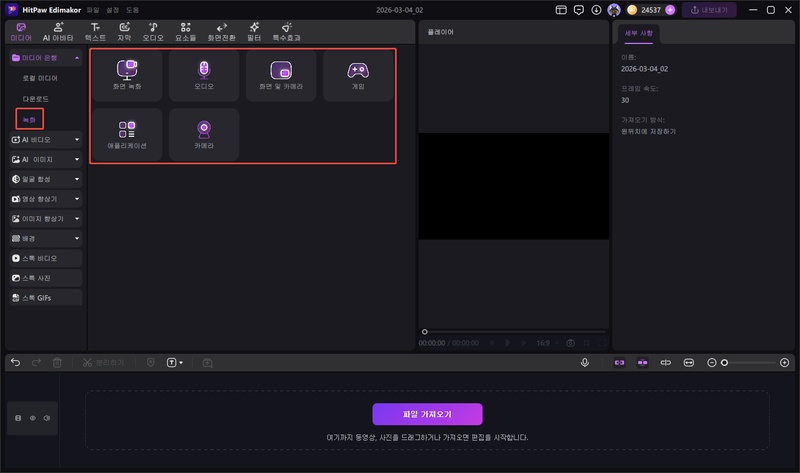Open the 도움 menu
This screenshot has width=800, height=473.
(x=133, y=10)
